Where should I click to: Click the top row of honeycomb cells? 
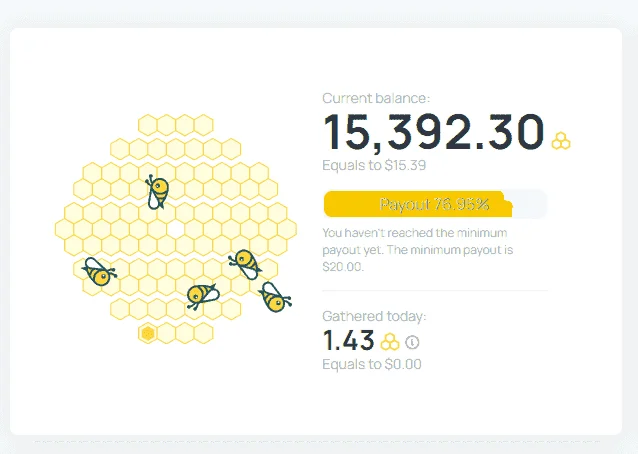point(176,125)
